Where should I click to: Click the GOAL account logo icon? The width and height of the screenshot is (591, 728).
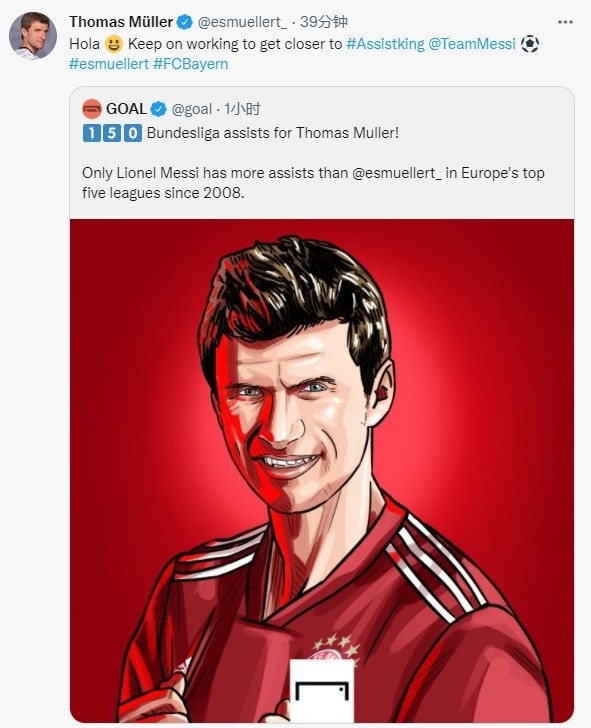click(x=92, y=110)
